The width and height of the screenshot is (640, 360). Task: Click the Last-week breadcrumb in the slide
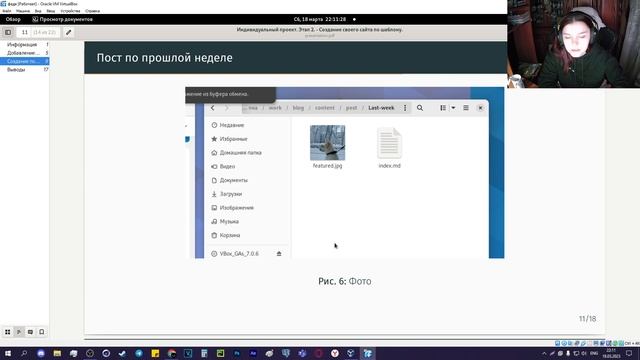pyautogui.click(x=381, y=108)
